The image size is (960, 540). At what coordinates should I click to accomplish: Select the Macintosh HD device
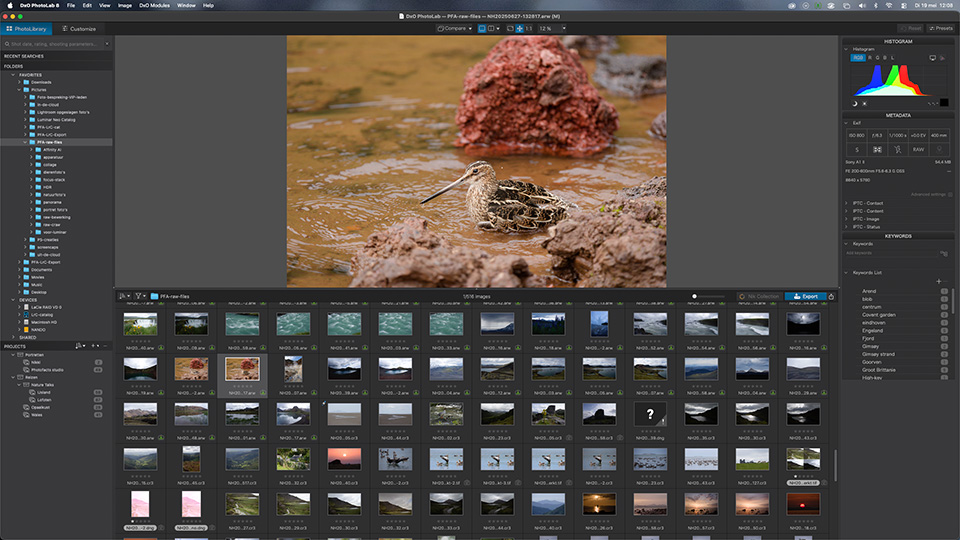(43, 322)
